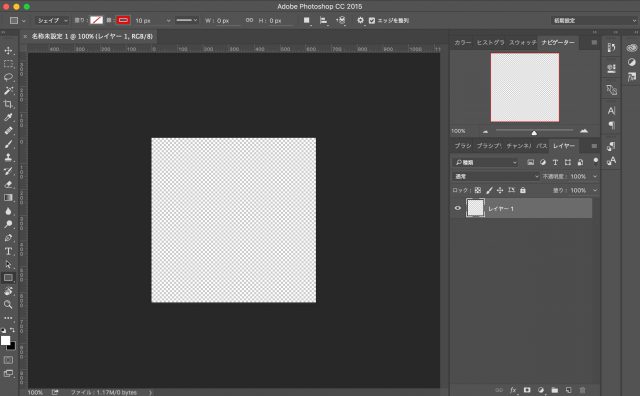The image size is (640, 396).
Task: Switch to the カラー panel tab
Action: pyautogui.click(x=462, y=42)
